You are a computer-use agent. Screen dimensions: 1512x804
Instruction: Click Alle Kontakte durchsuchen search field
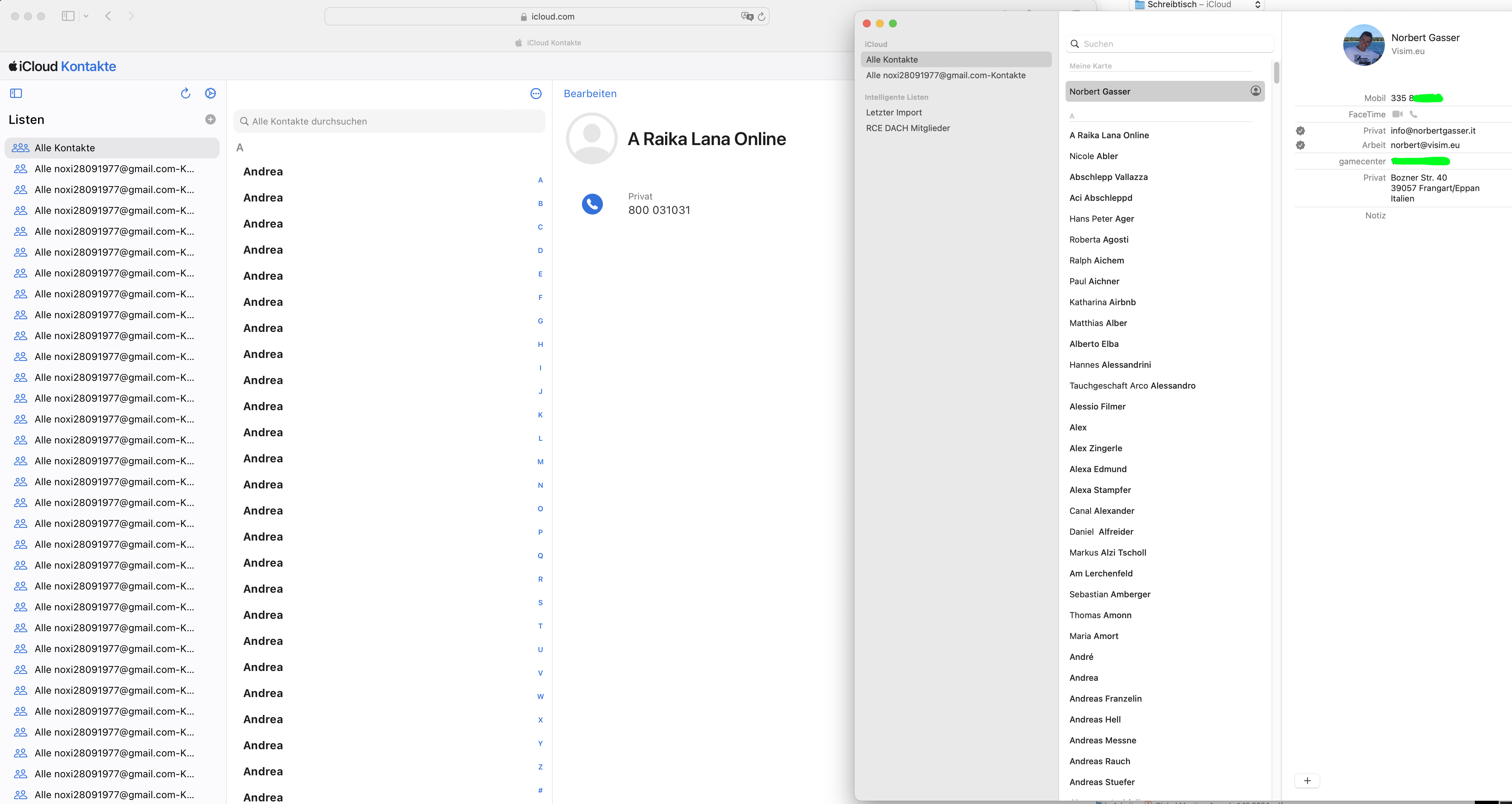[x=388, y=121]
